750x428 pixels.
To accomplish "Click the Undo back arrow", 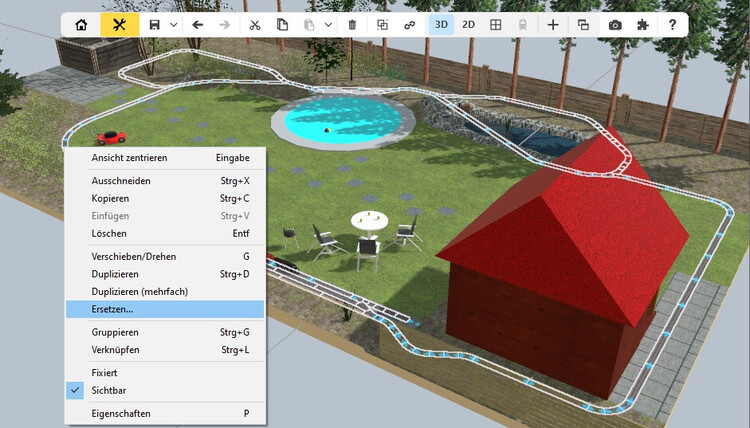I will coord(198,25).
